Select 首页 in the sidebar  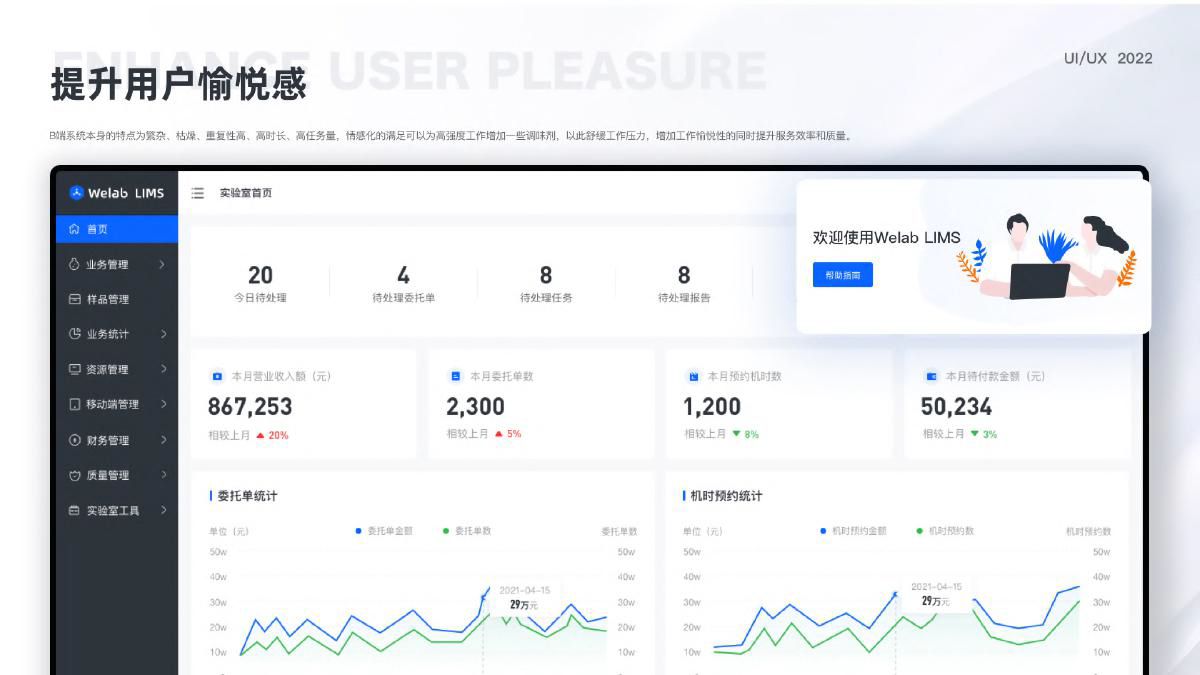(117, 229)
